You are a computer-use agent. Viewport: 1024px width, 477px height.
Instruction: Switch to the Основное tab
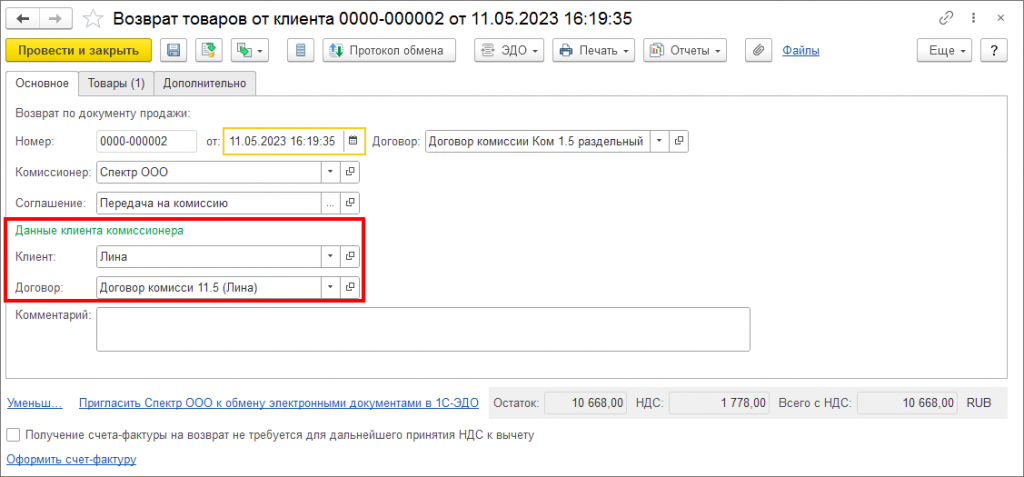tap(42, 83)
